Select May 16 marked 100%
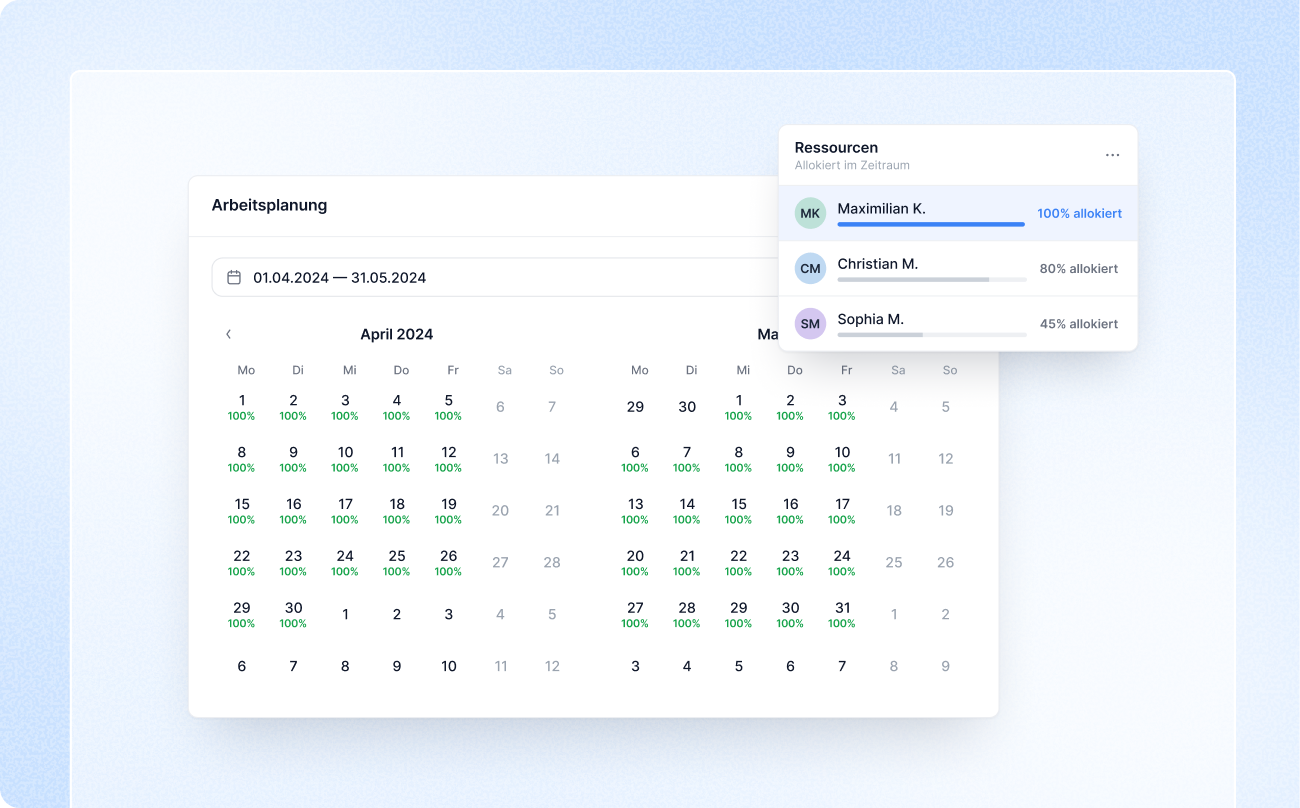The height and width of the screenshot is (808, 1300). point(791,510)
